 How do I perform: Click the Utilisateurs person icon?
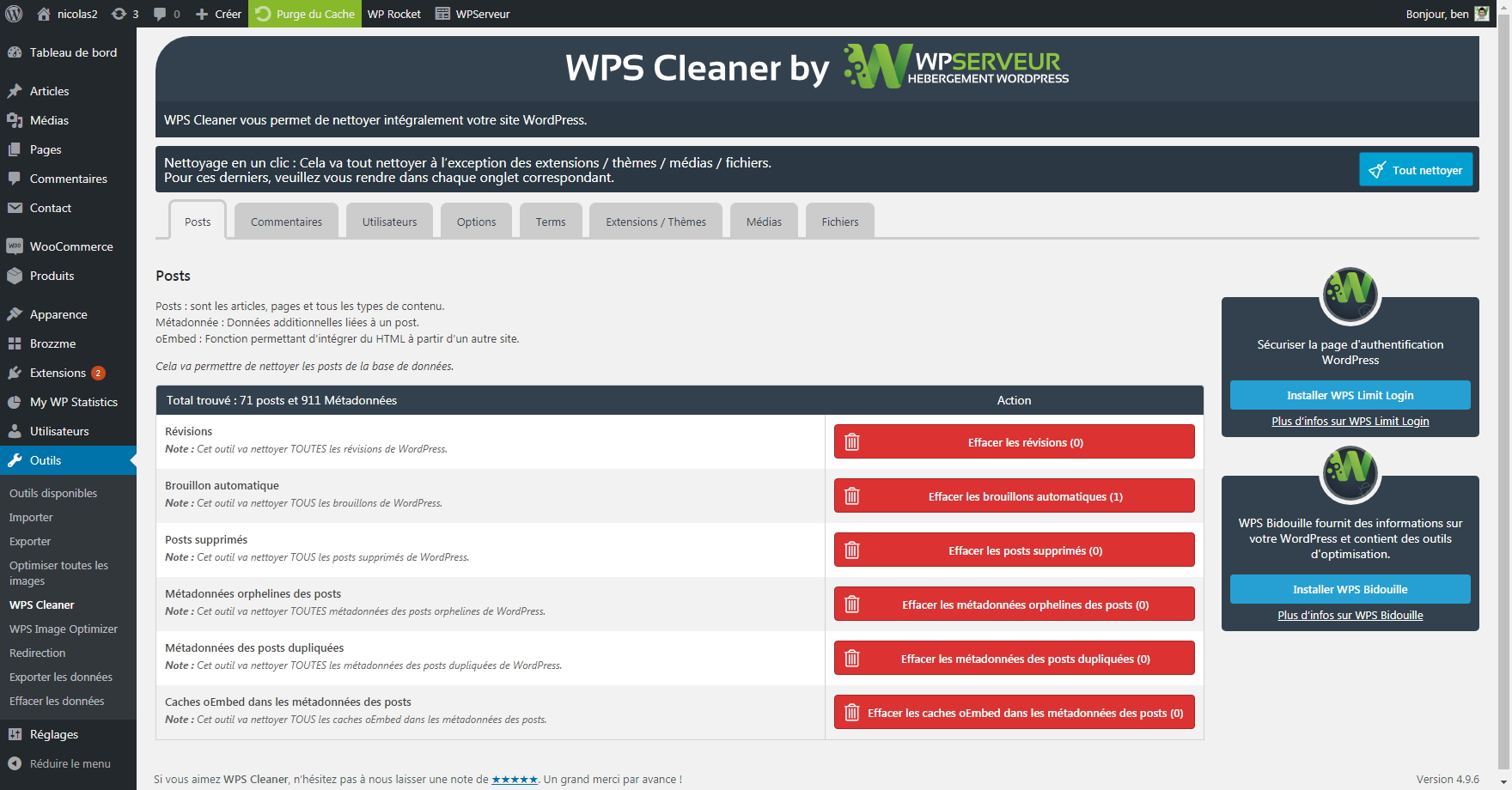coord(15,431)
